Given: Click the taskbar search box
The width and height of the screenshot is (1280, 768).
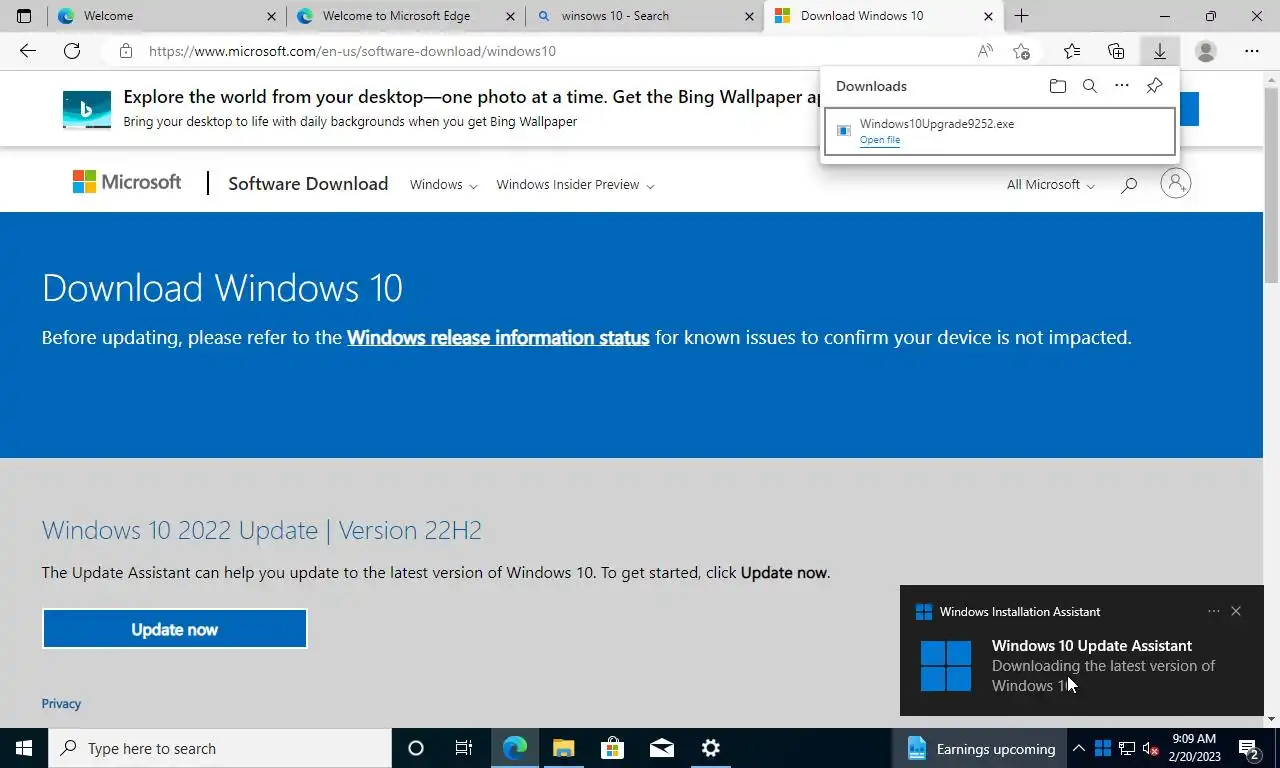Looking at the screenshot, I should pyautogui.click(x=220, y=748).
